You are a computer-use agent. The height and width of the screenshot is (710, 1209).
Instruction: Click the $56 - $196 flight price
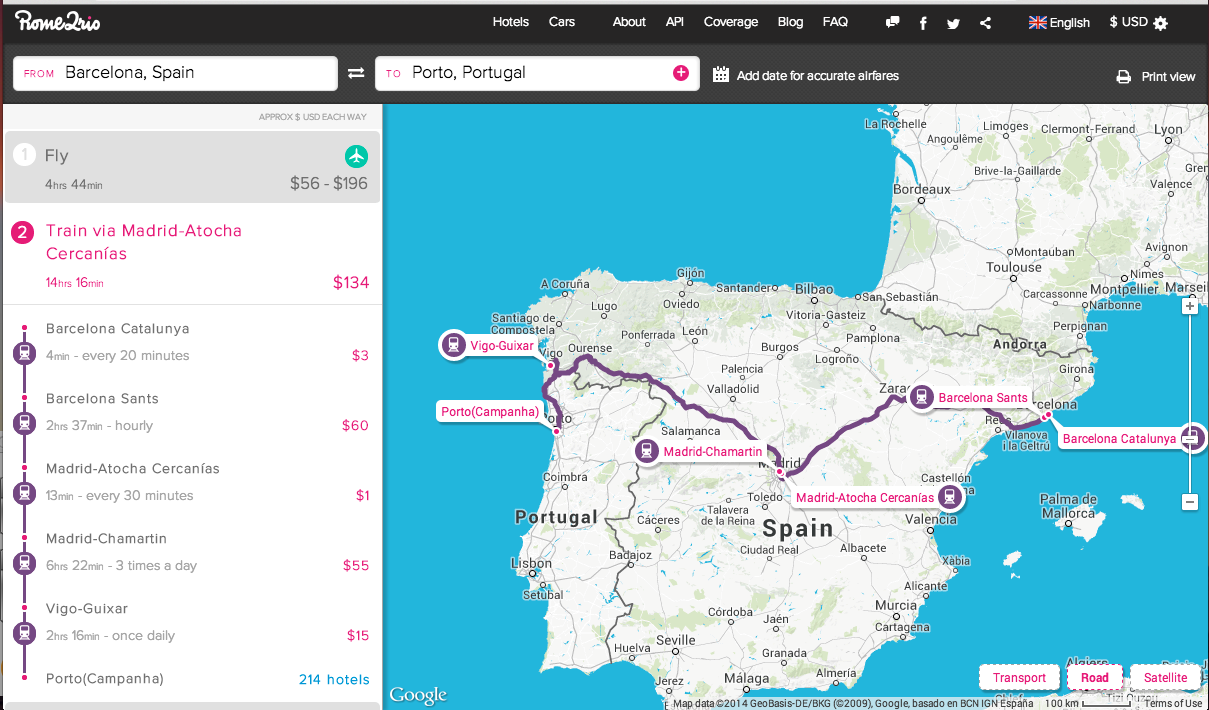coord(329,184)
